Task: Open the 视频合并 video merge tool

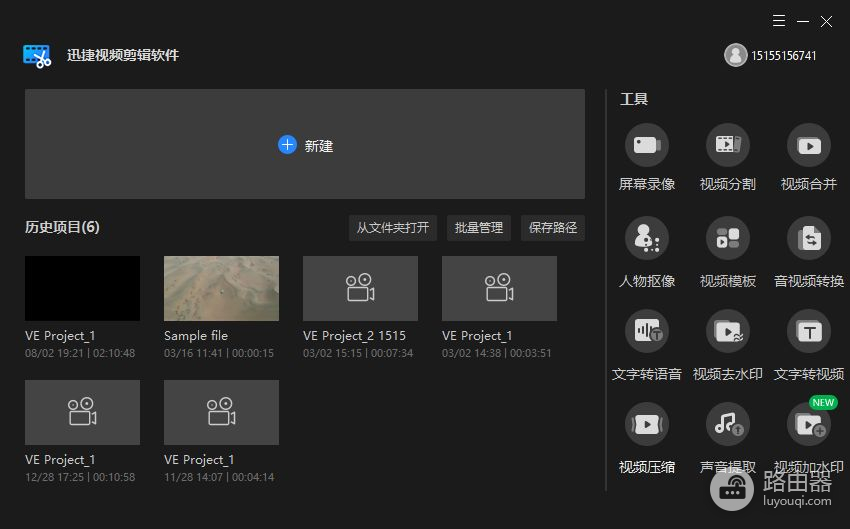Action: [x=809, y=145]
